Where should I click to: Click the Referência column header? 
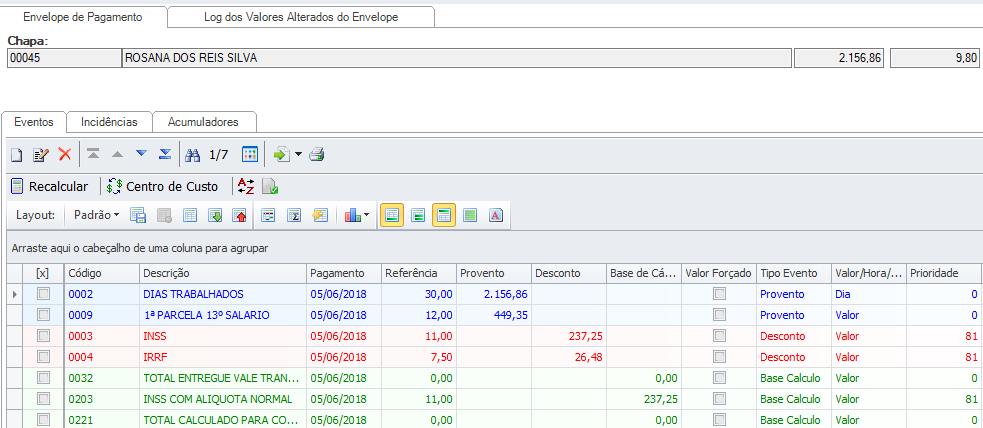click(419, 273)
